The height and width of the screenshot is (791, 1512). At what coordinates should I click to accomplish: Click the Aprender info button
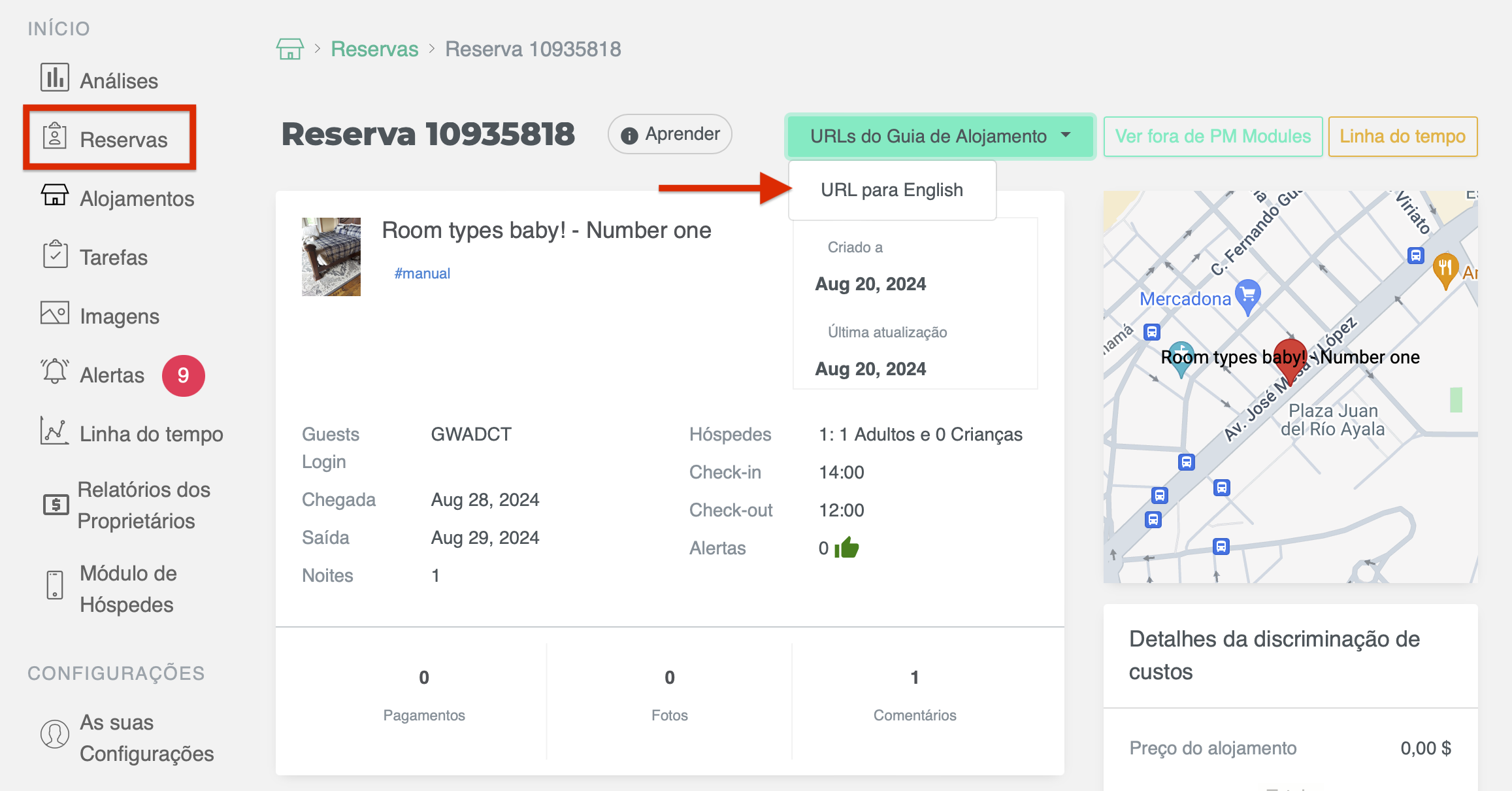point(670,134)
